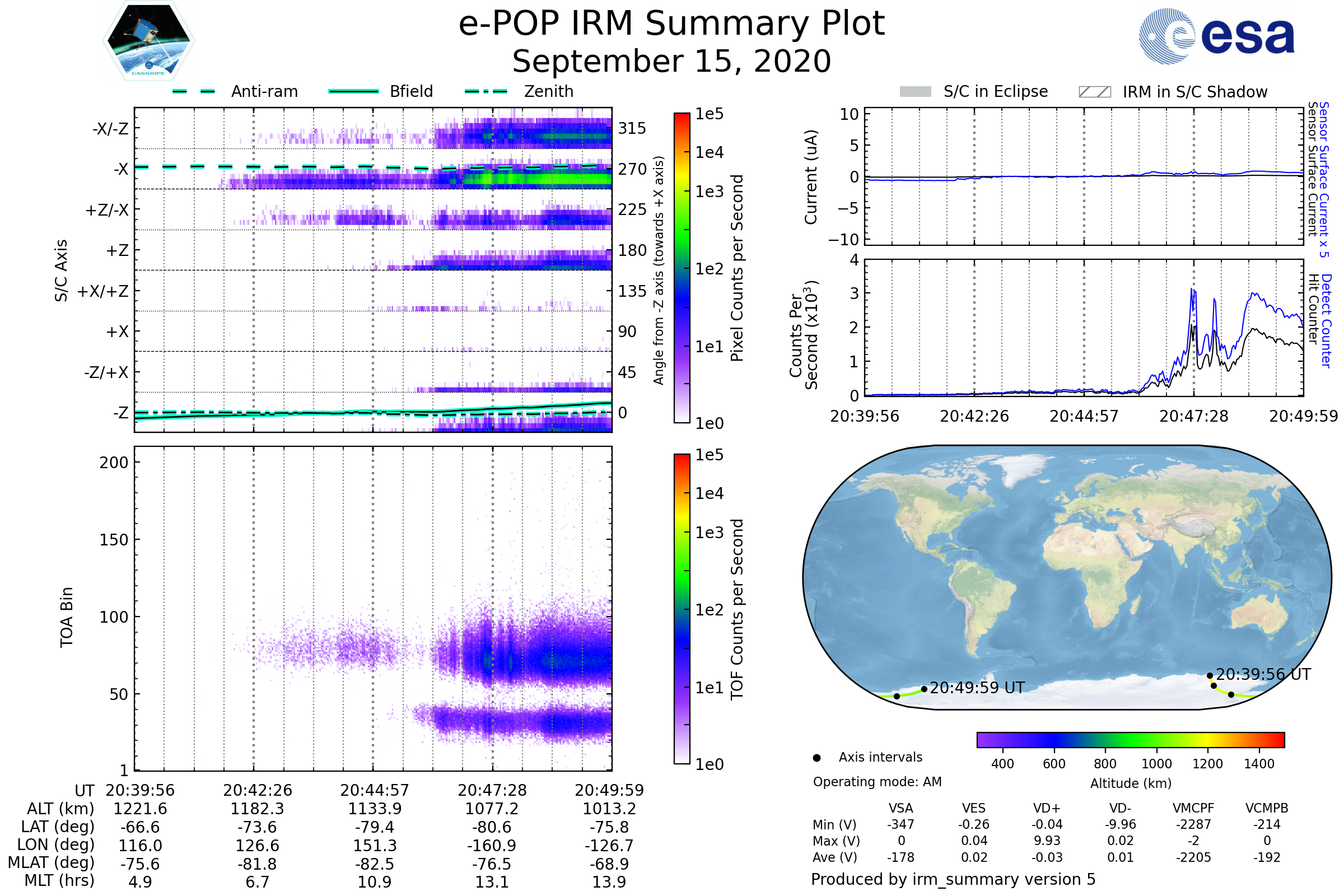The image size is (1344, 896).
Task: Click the VSA voltage column header
Action: point(900,808)
